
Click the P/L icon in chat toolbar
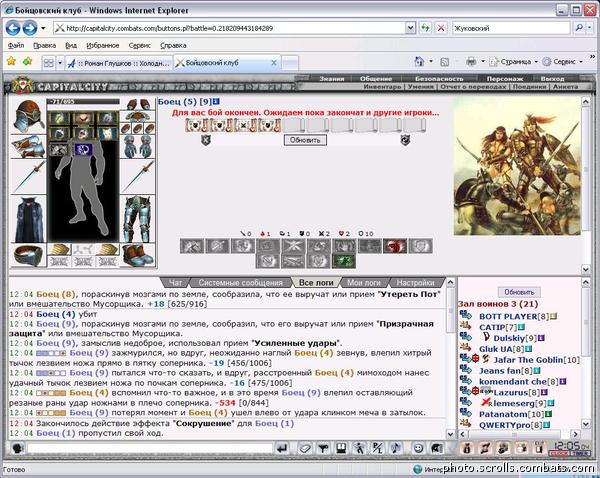[x=377, y=448]
